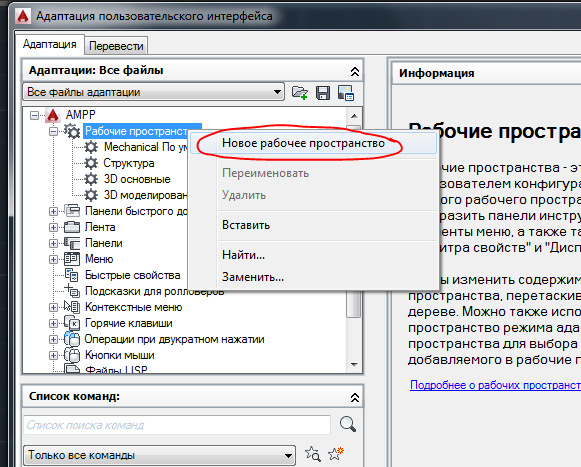Click the Меню icon in the tree
Image resolution: width=581 pixels, height=467 pixels.
(72, 259)
